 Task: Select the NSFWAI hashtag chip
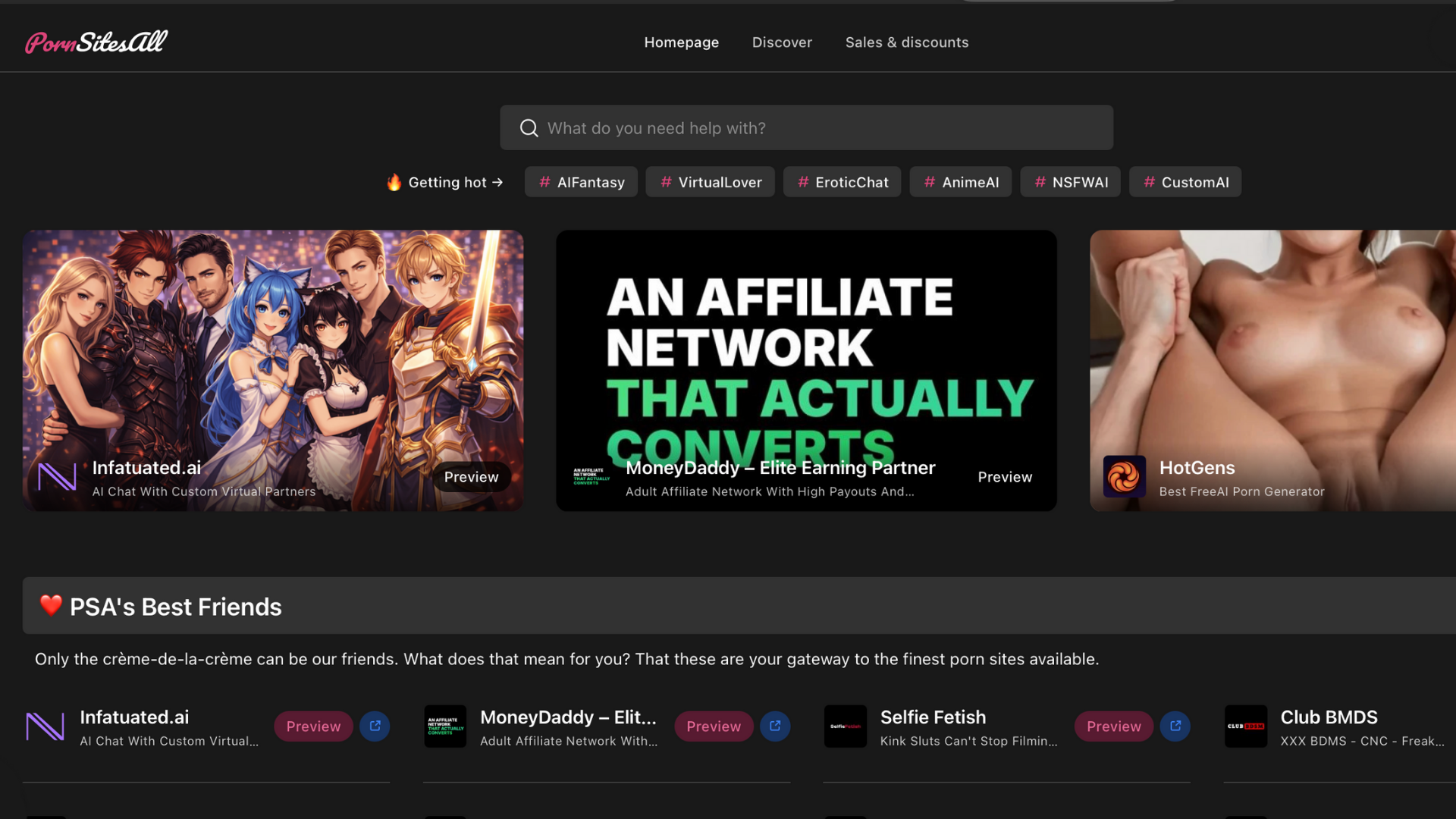[x=1070, y=182]
